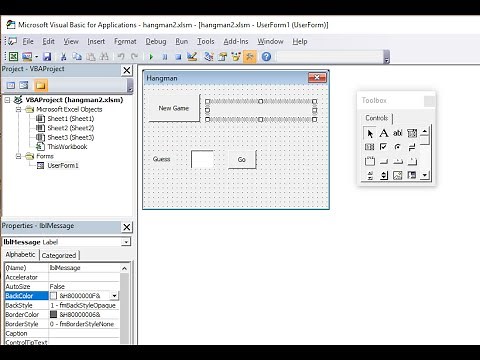
Task: Select the TextBox tool in Toolbox
Action: coord(398,133)
